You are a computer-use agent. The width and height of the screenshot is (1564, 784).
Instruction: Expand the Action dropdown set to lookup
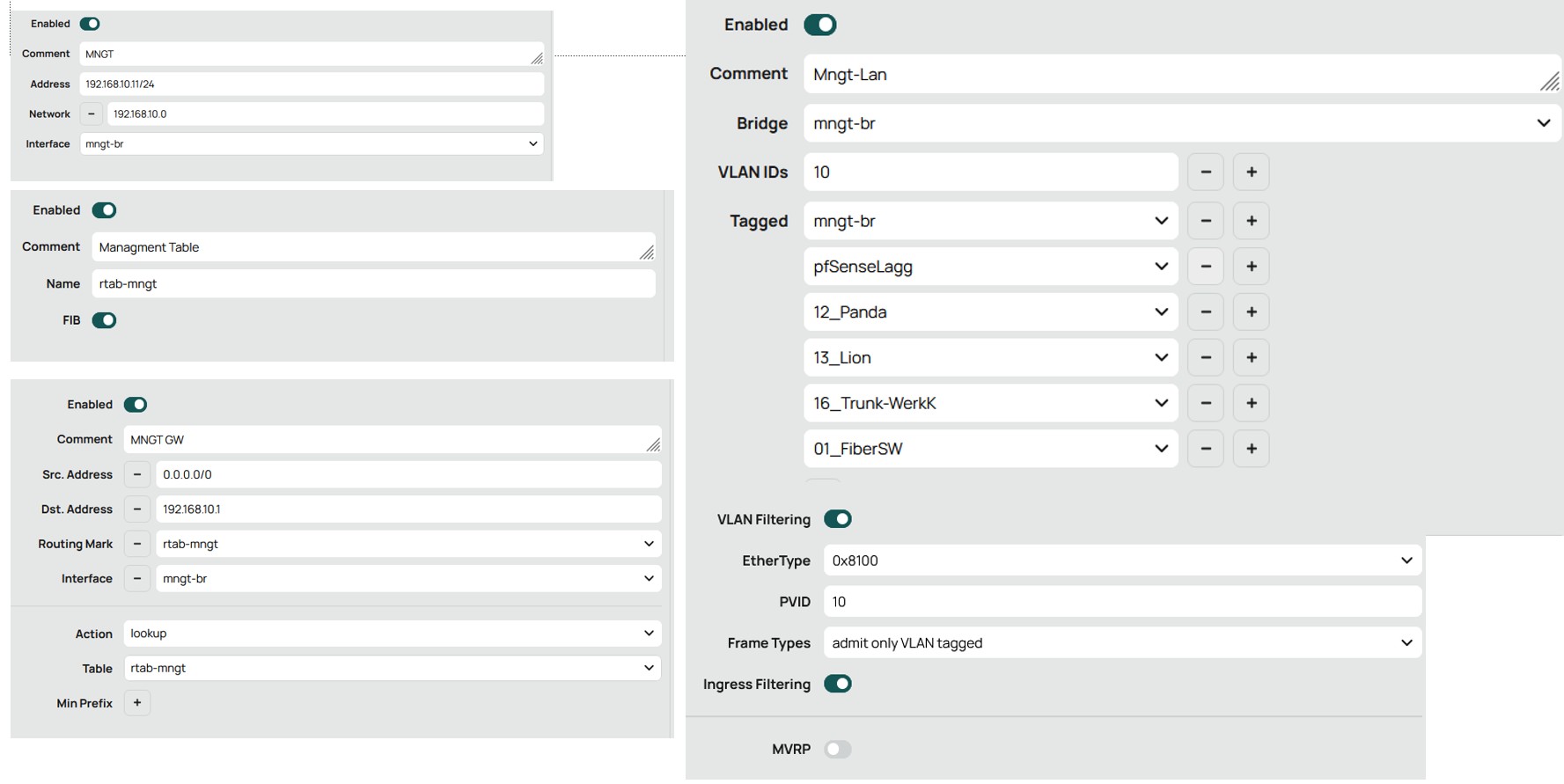pos(392,634)
